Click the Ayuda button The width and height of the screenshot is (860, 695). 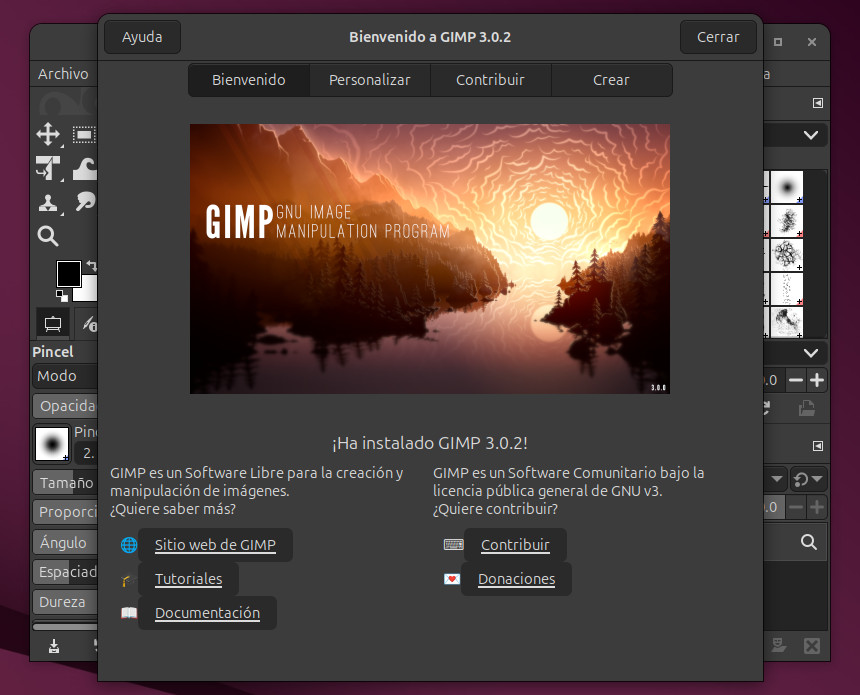(142, 37)
